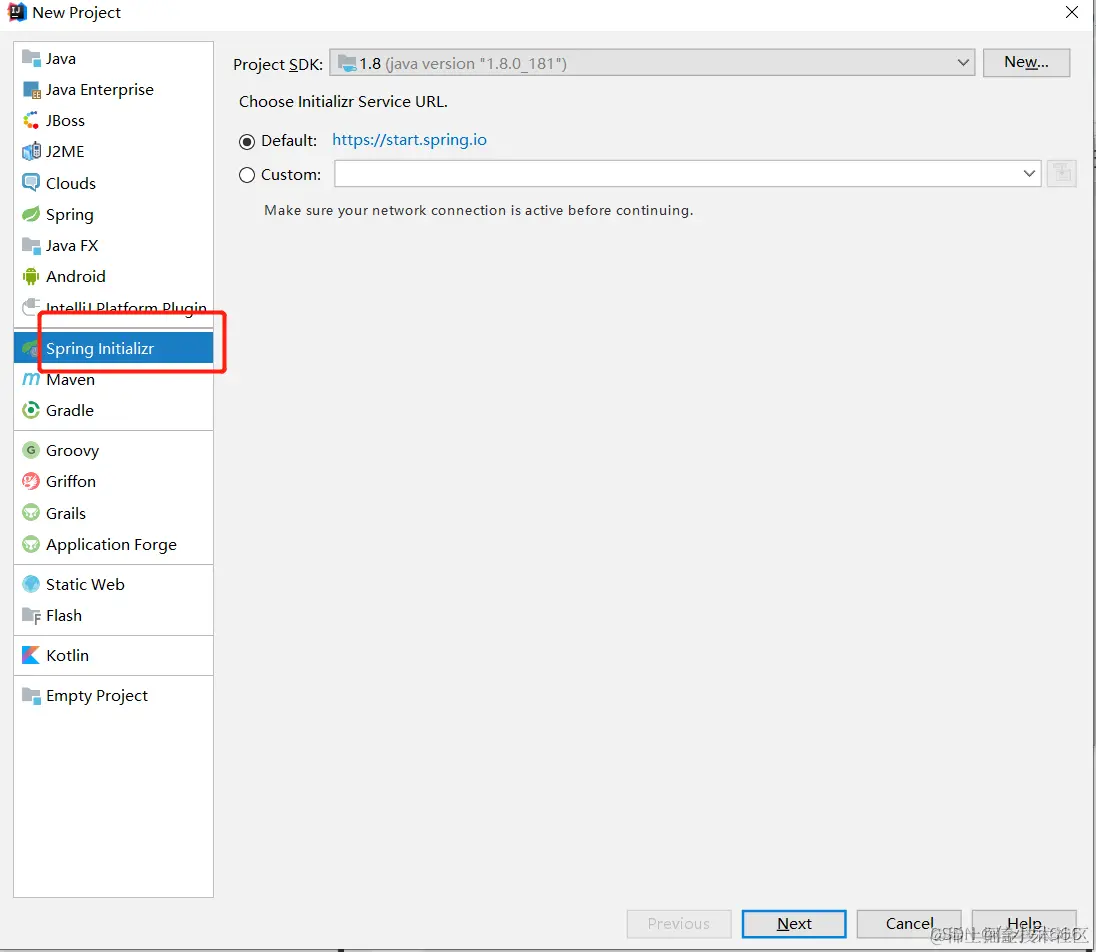
Task: Click the J2ME icon
Action: 31,151
